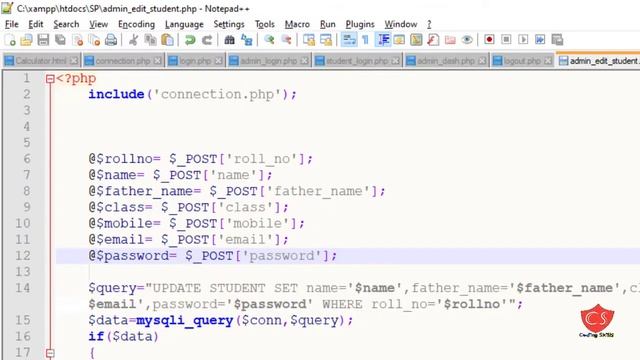Click the Save All icon
Viewport: 640px width, 360px height.
60,40
